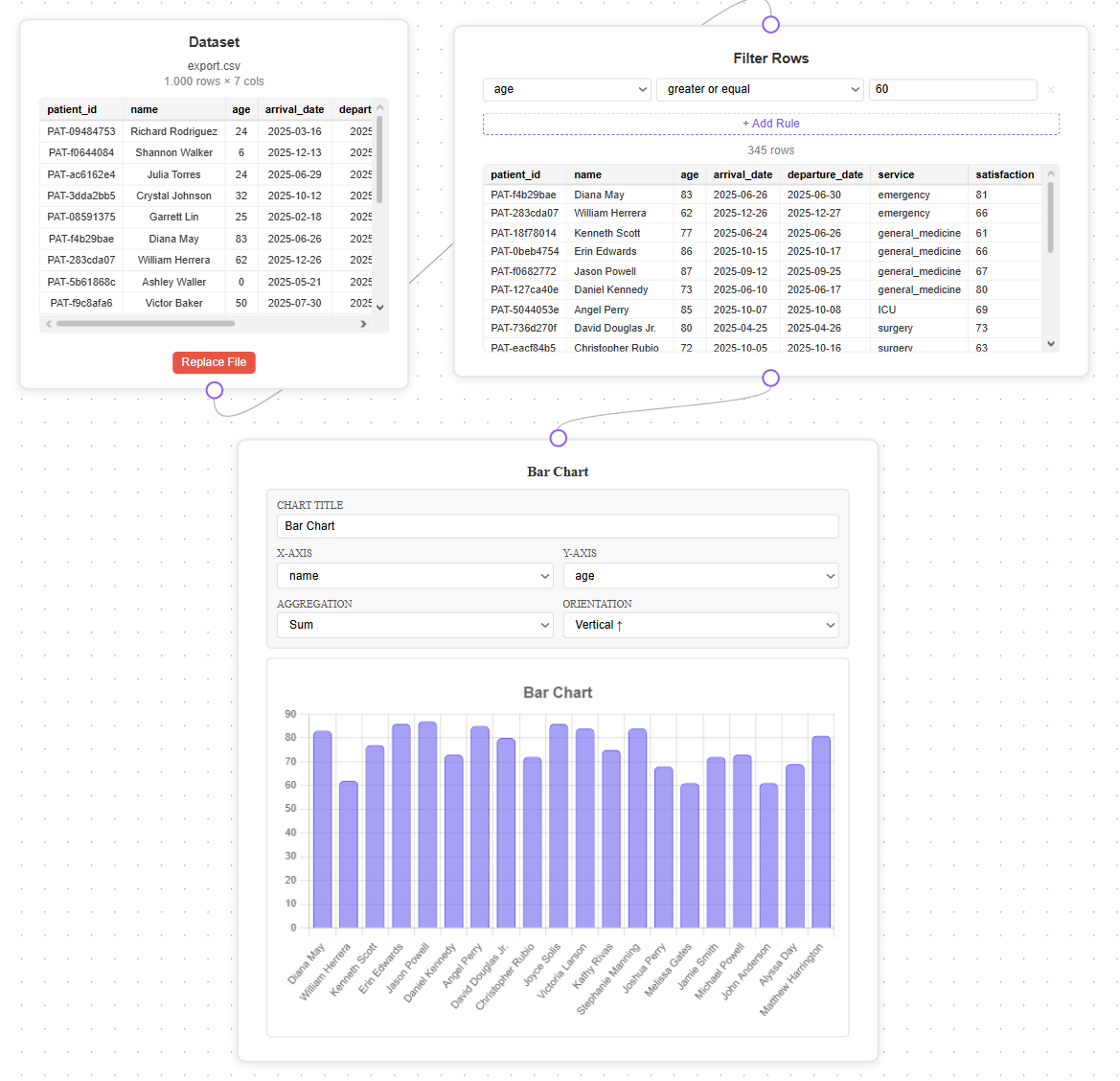Open the Aggregation dropdown showing Sum
1120x1081 pixels.
click(414, 624)
